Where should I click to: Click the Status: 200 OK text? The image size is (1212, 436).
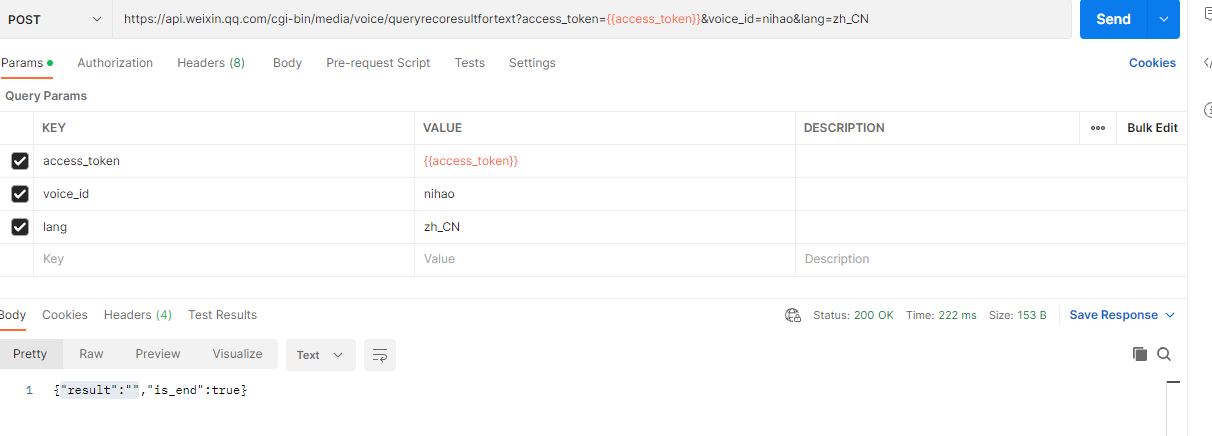(x=853, y=315)
